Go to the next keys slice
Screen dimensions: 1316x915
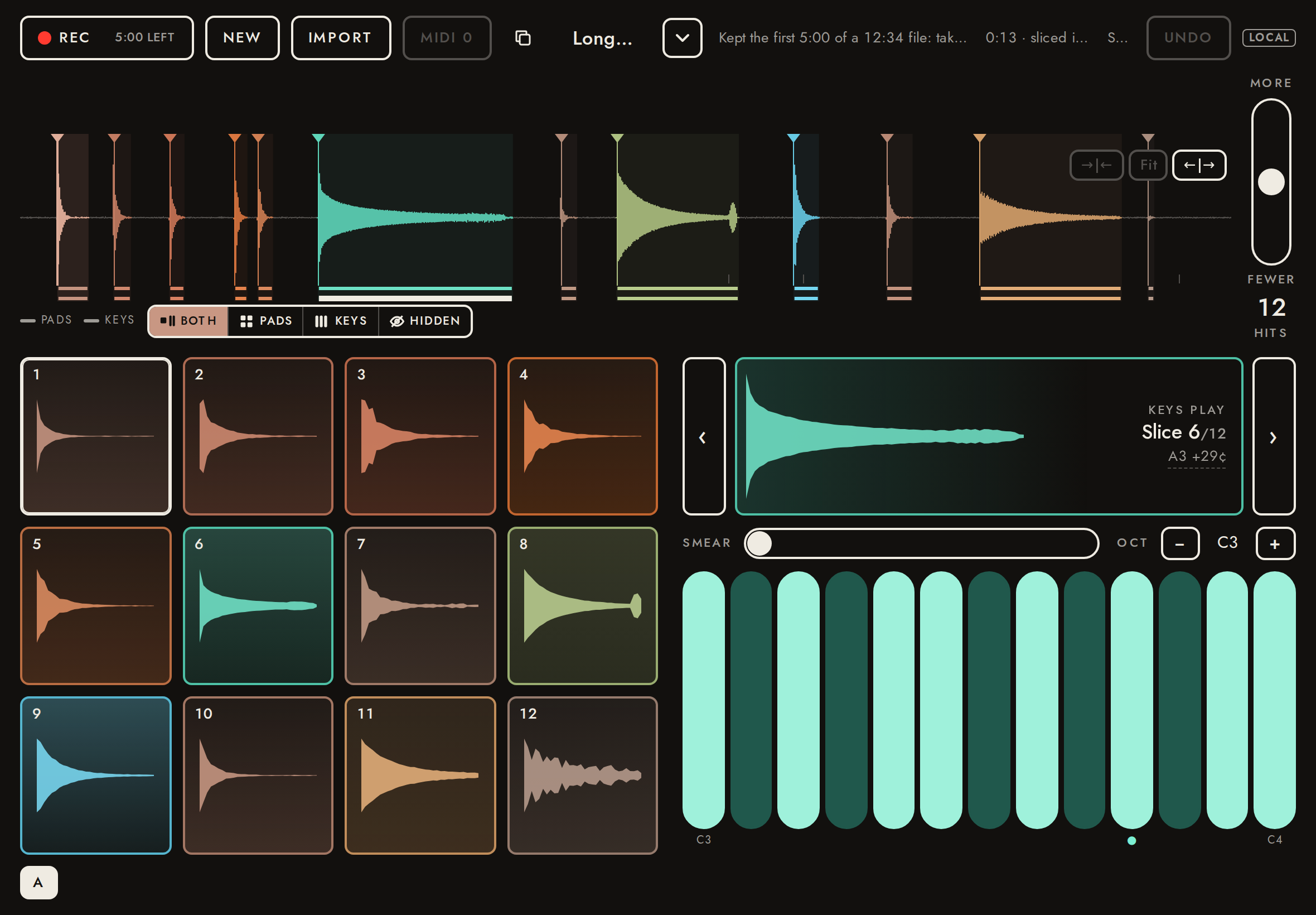coord(1274,436)
